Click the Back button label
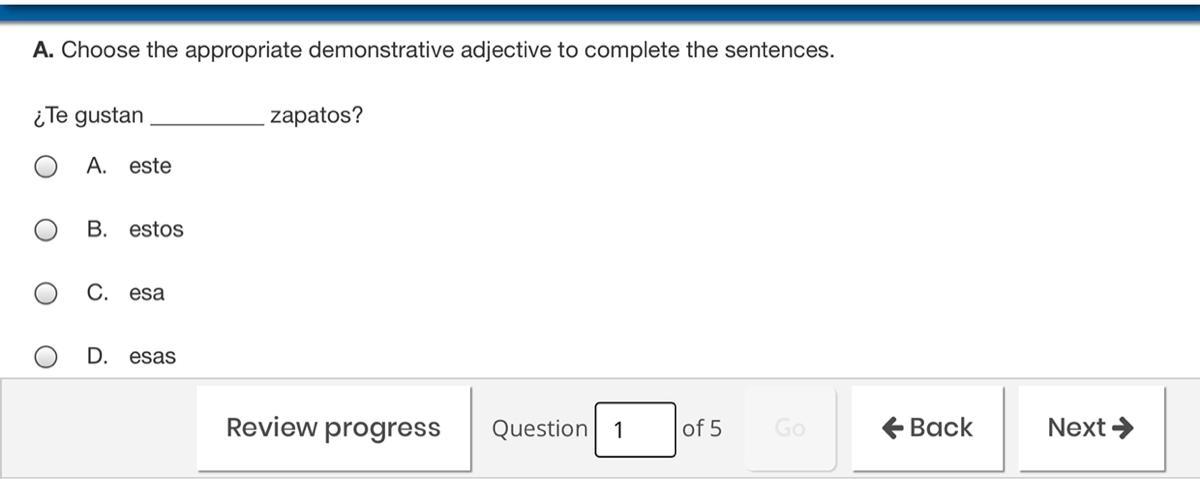This screenshot has width=1200, height=479. (x=940, y=428)
